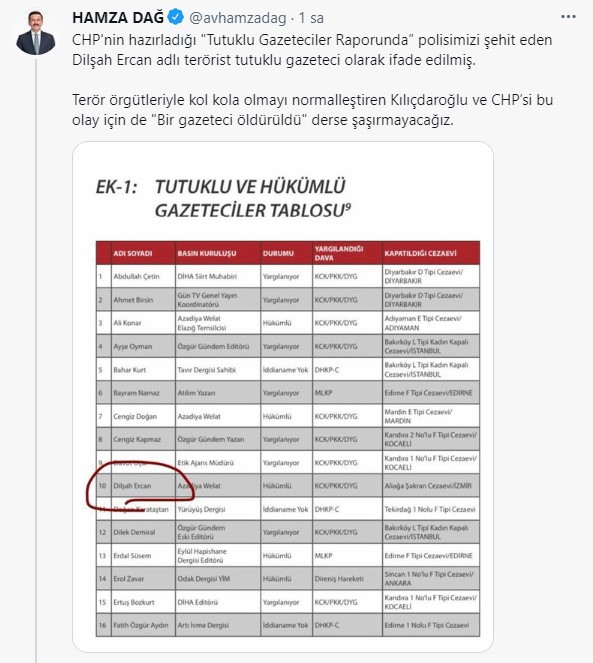The width and height of the screenshot is (593, 663).
Task: Open the tweet's three-dot more options menu
Action: pyautogui.click(x=568, y=17)
